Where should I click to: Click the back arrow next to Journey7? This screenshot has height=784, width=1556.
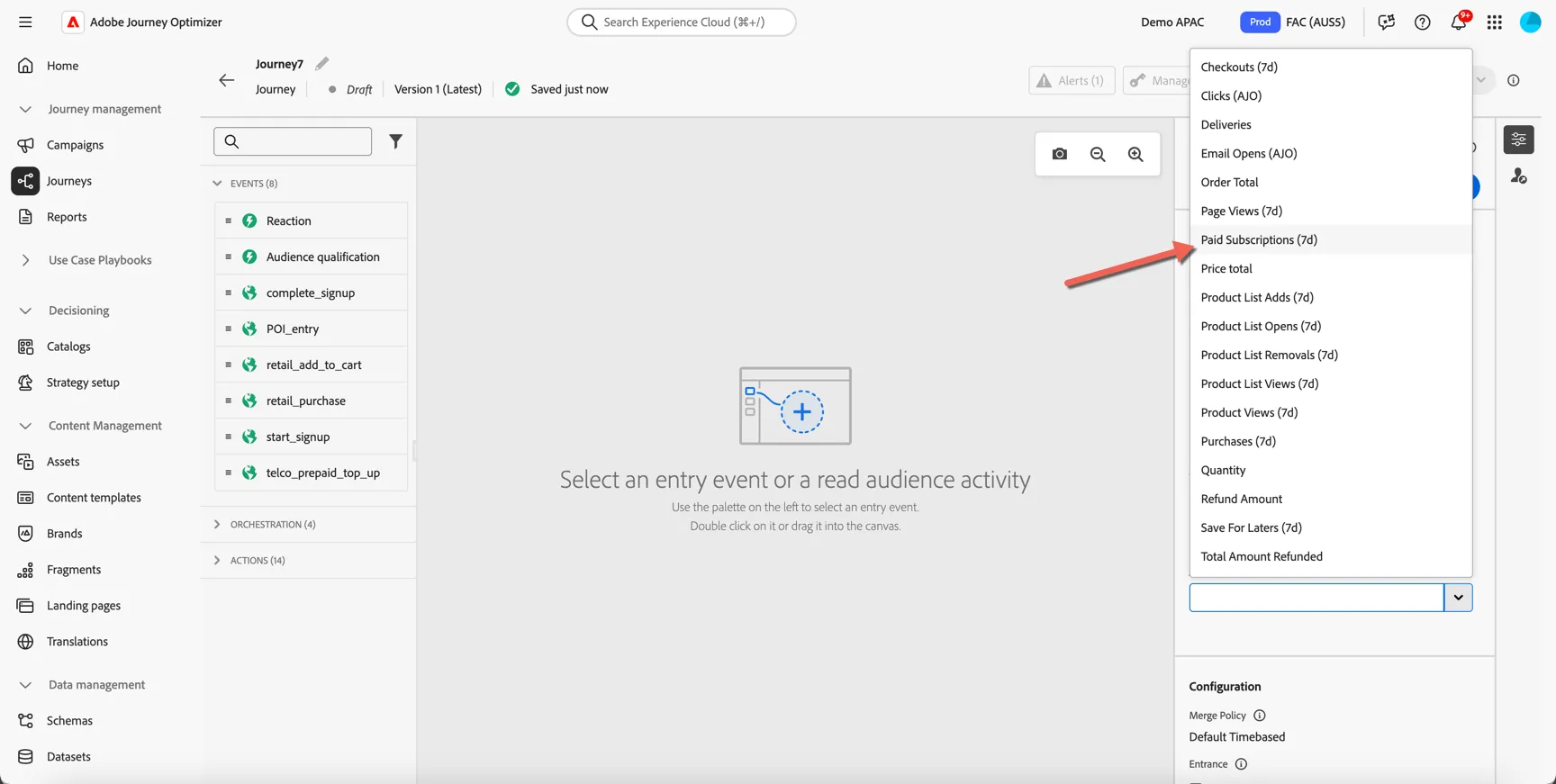pos(226,80)
